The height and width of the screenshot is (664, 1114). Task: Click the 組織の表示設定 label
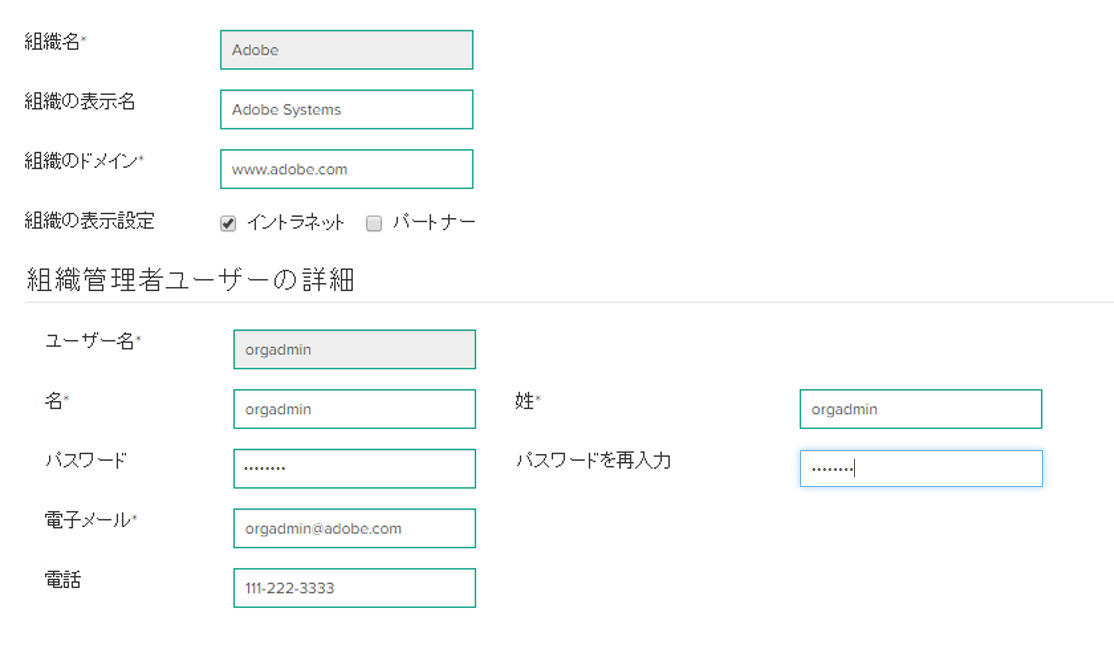tap(90, 221)
